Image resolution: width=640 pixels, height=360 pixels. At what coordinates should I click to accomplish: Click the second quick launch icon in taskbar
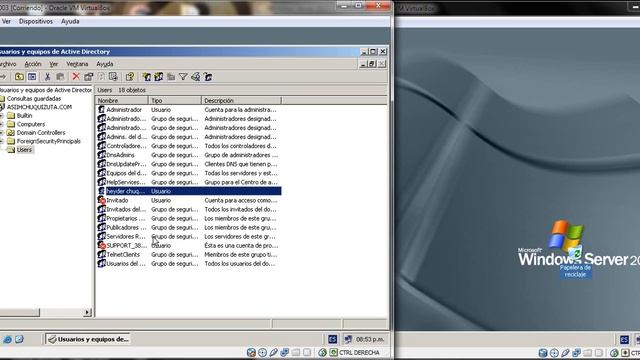point(20,339)
